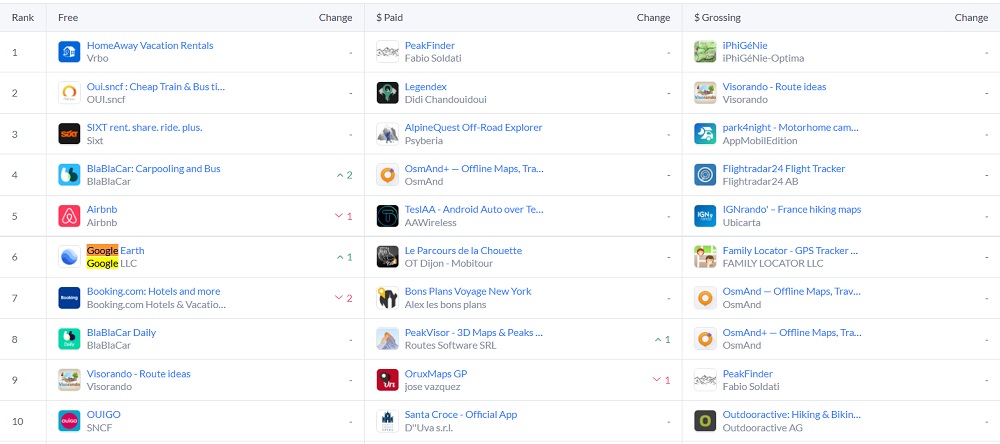Screen dimensions: 1000x444
Task: Click the TeslAA app icon
Action: pos(387,216)
